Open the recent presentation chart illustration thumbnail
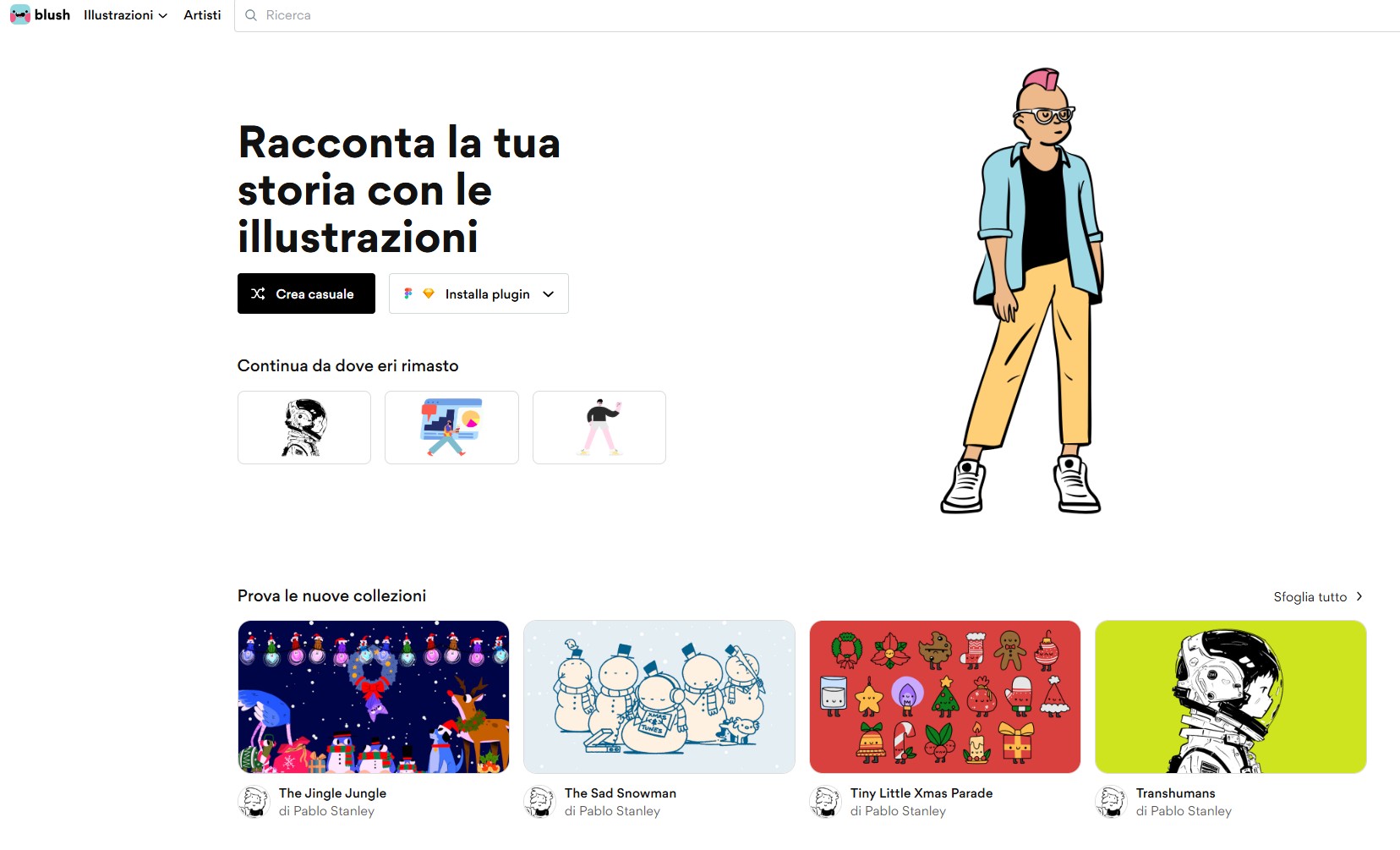The width and height of the screenshot is (1400, 850). pyautogui.click(x=451, y=427)
